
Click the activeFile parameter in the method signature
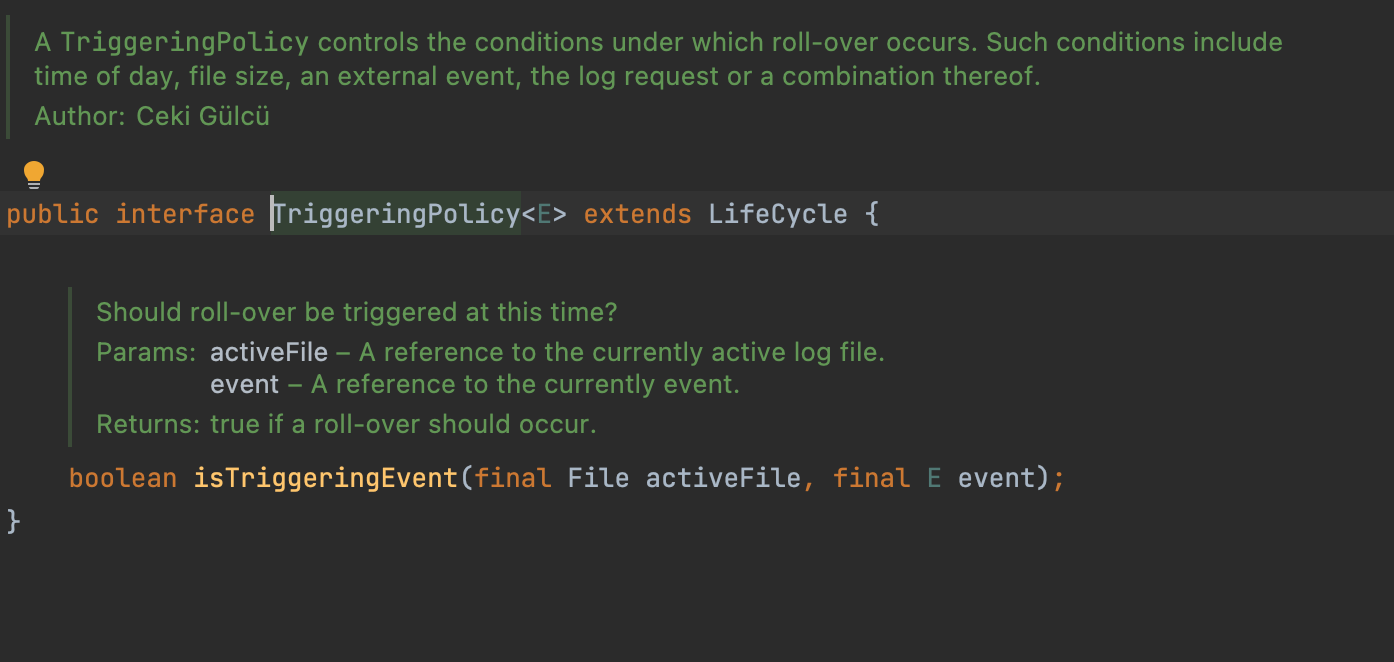click(723, 478)
